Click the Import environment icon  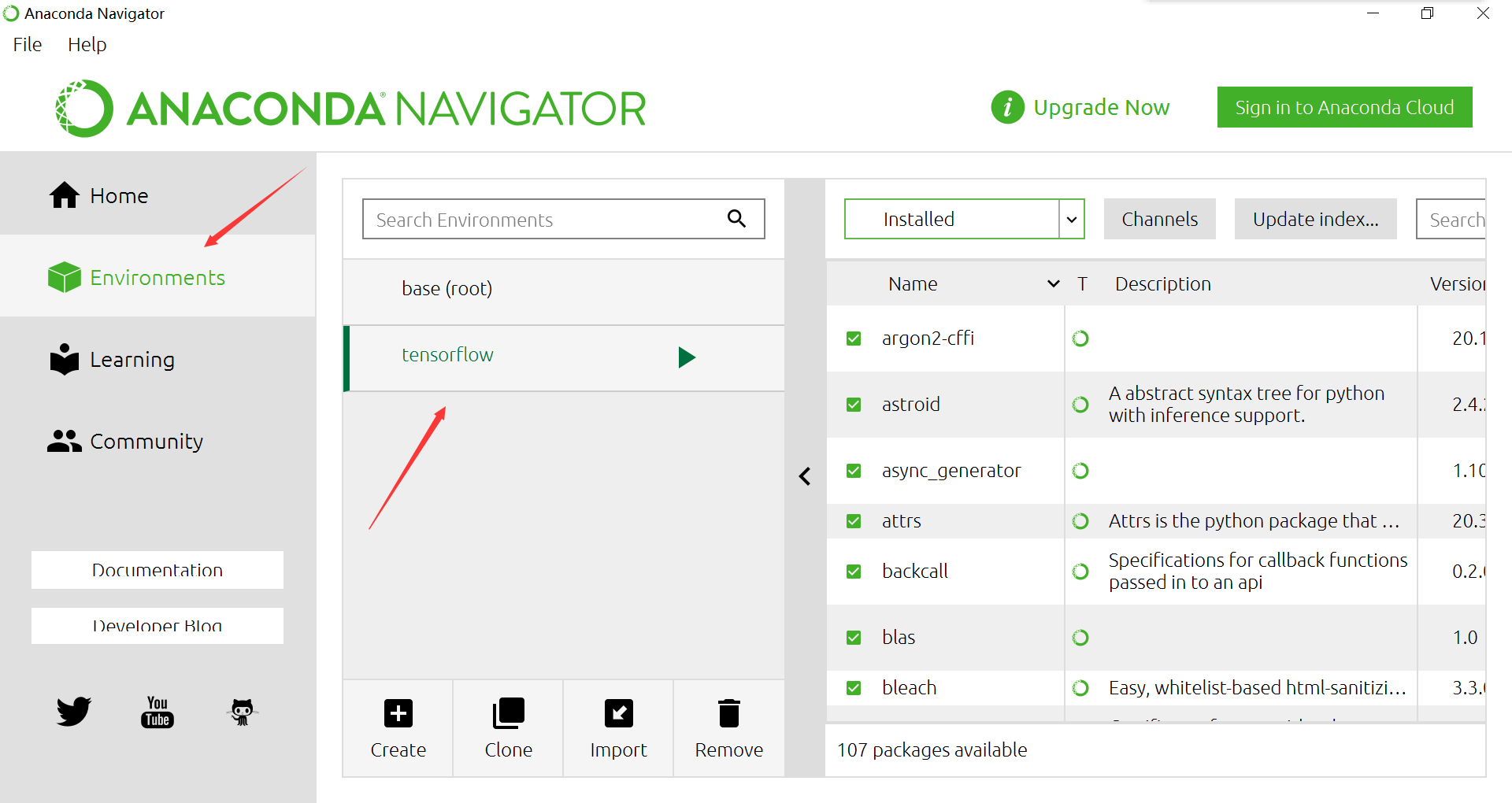(618, 713)
